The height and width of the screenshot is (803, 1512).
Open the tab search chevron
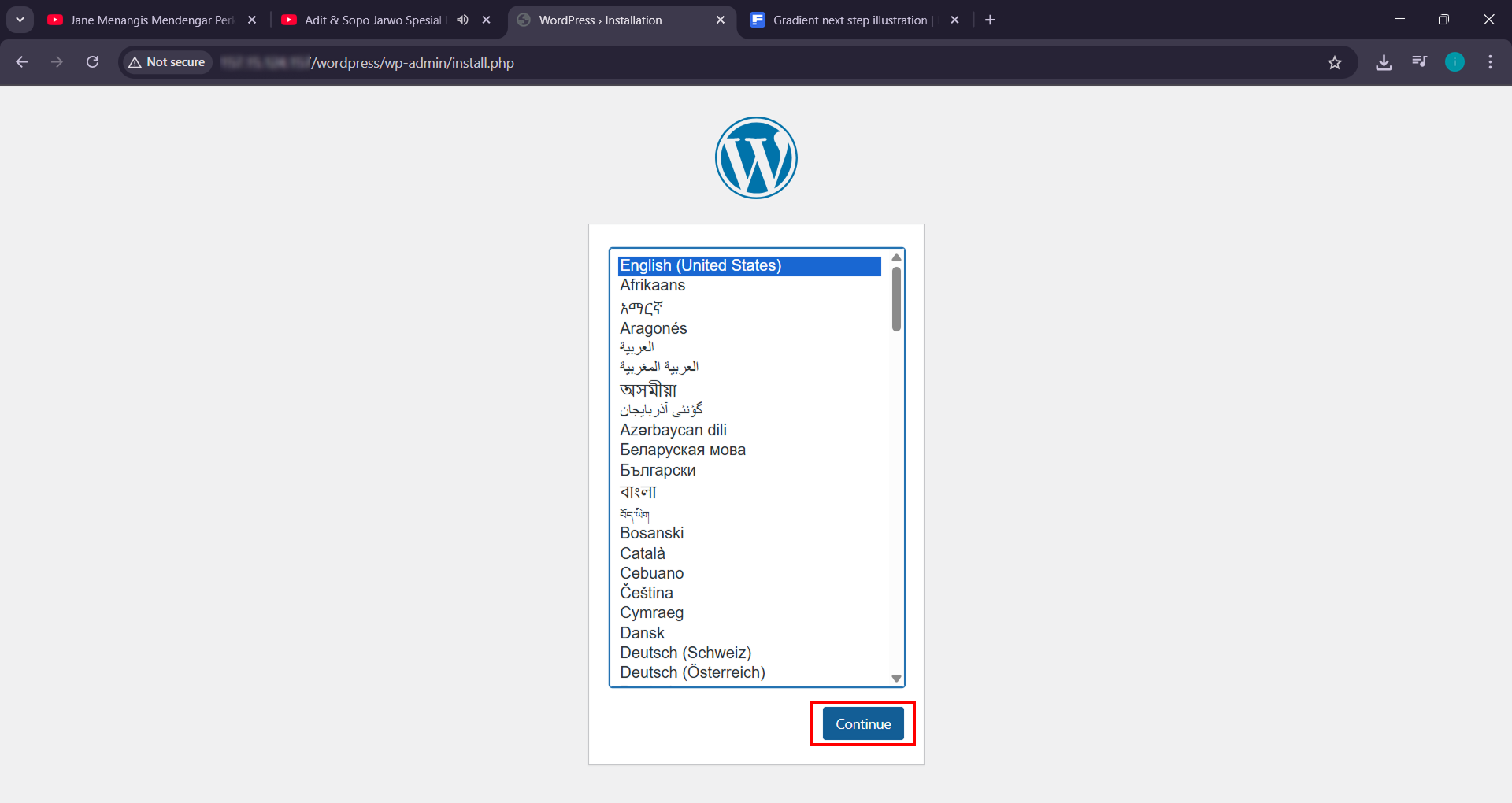[20, 20]
